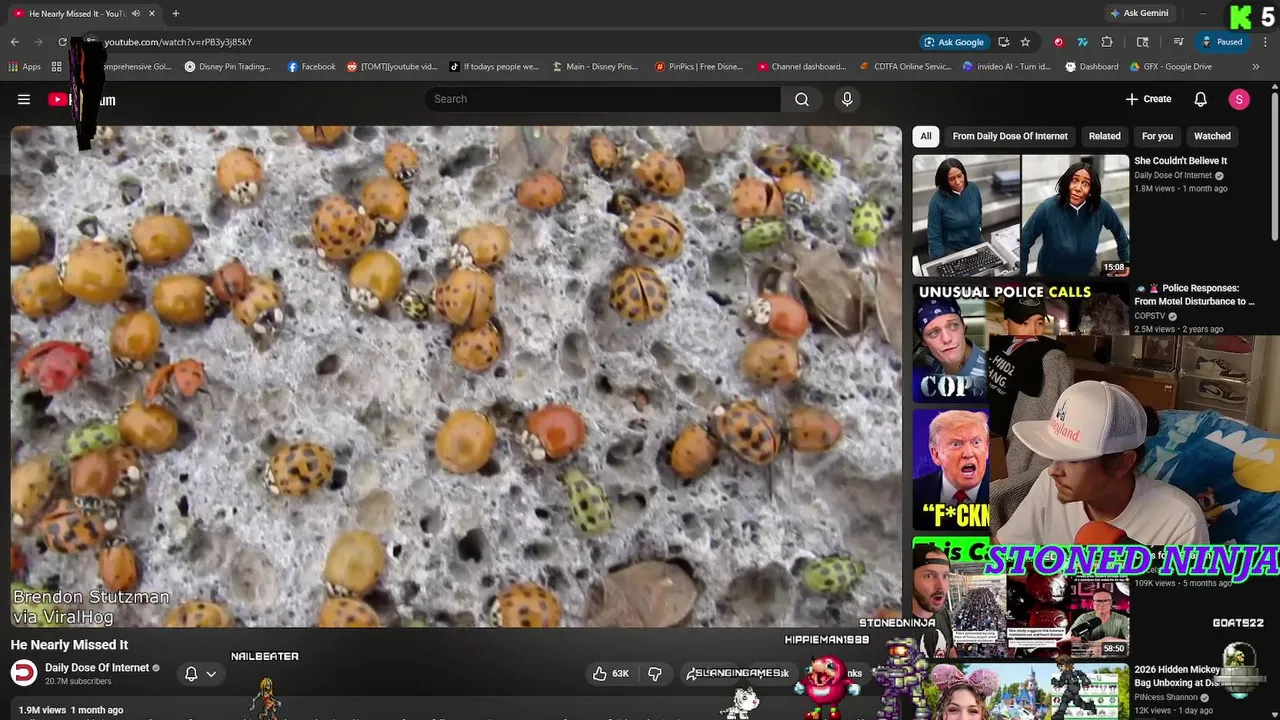Open Police Responses From Motel Disturbance

tap(1194, 295)
